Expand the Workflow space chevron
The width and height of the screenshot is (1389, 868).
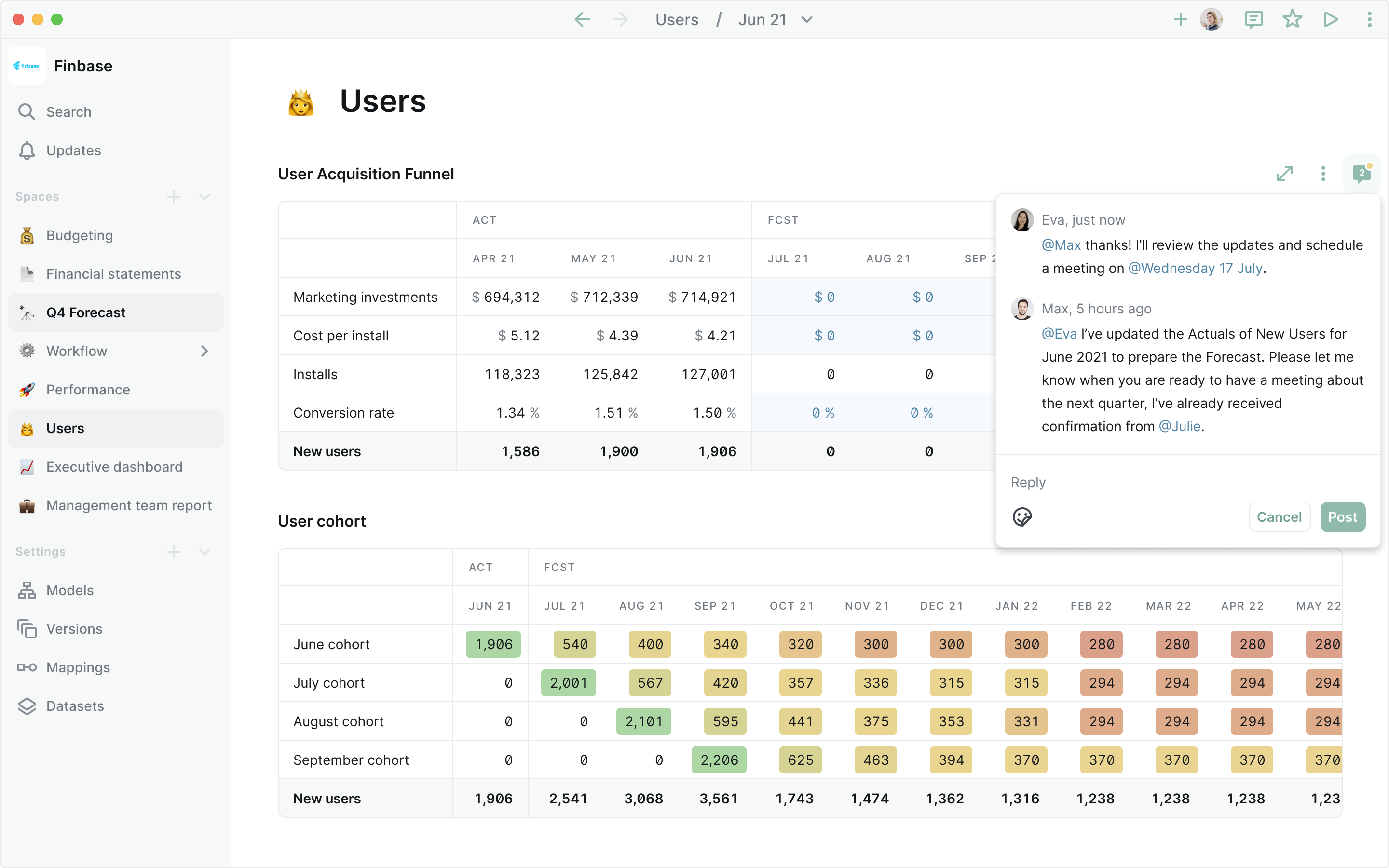point(205,351)
